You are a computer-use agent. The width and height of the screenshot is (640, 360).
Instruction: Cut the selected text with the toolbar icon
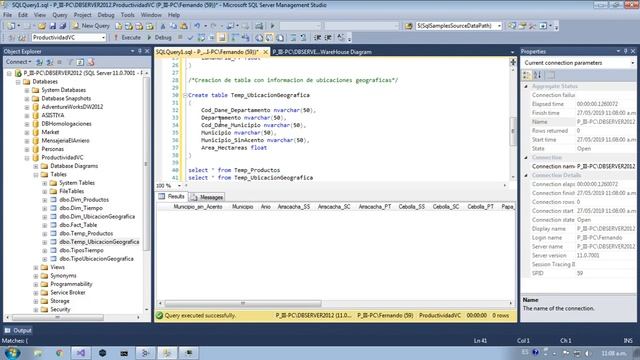tap(163, 26)
